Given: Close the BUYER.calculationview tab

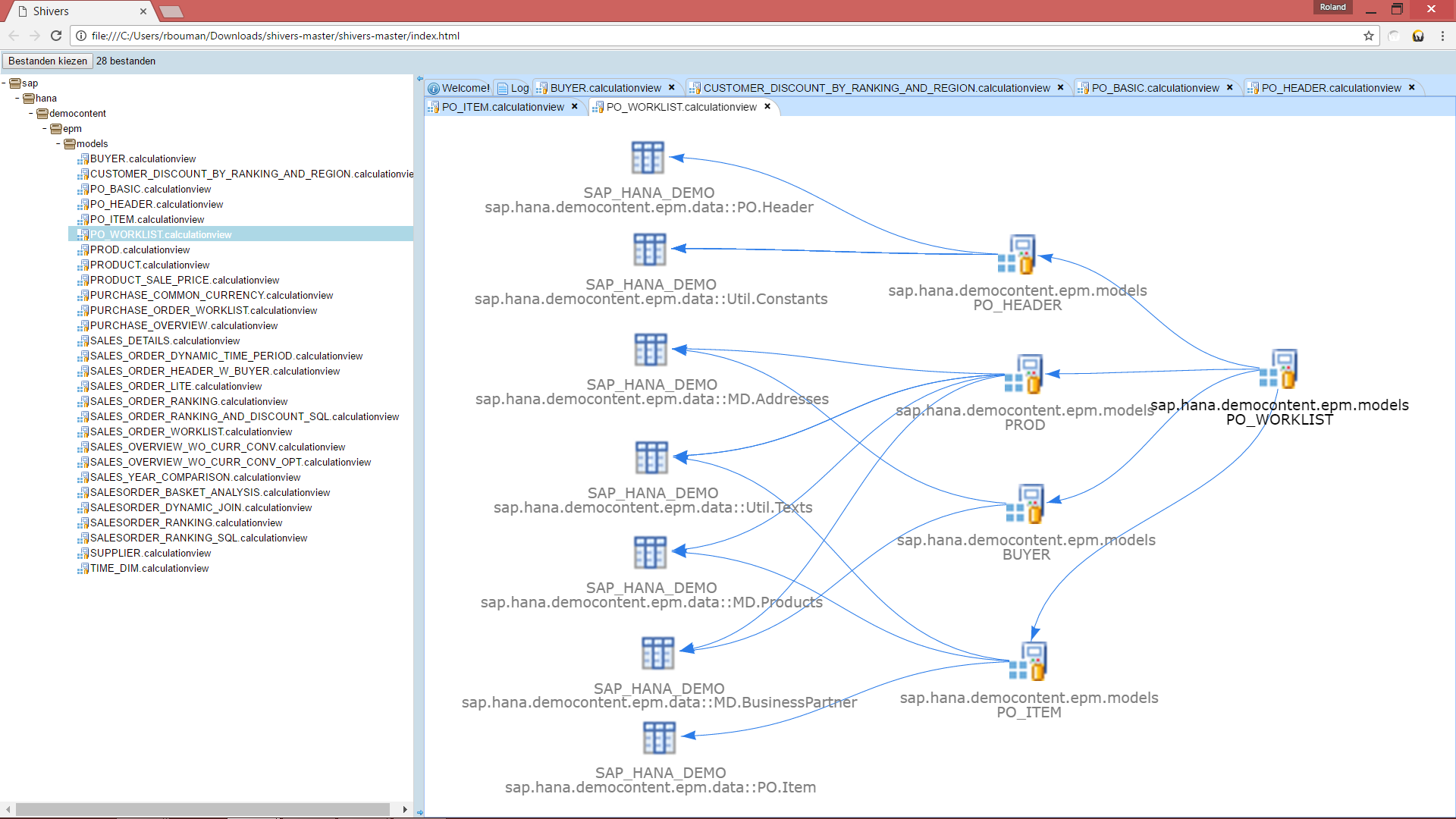Looking at the screenshot, I should point(672,87).
